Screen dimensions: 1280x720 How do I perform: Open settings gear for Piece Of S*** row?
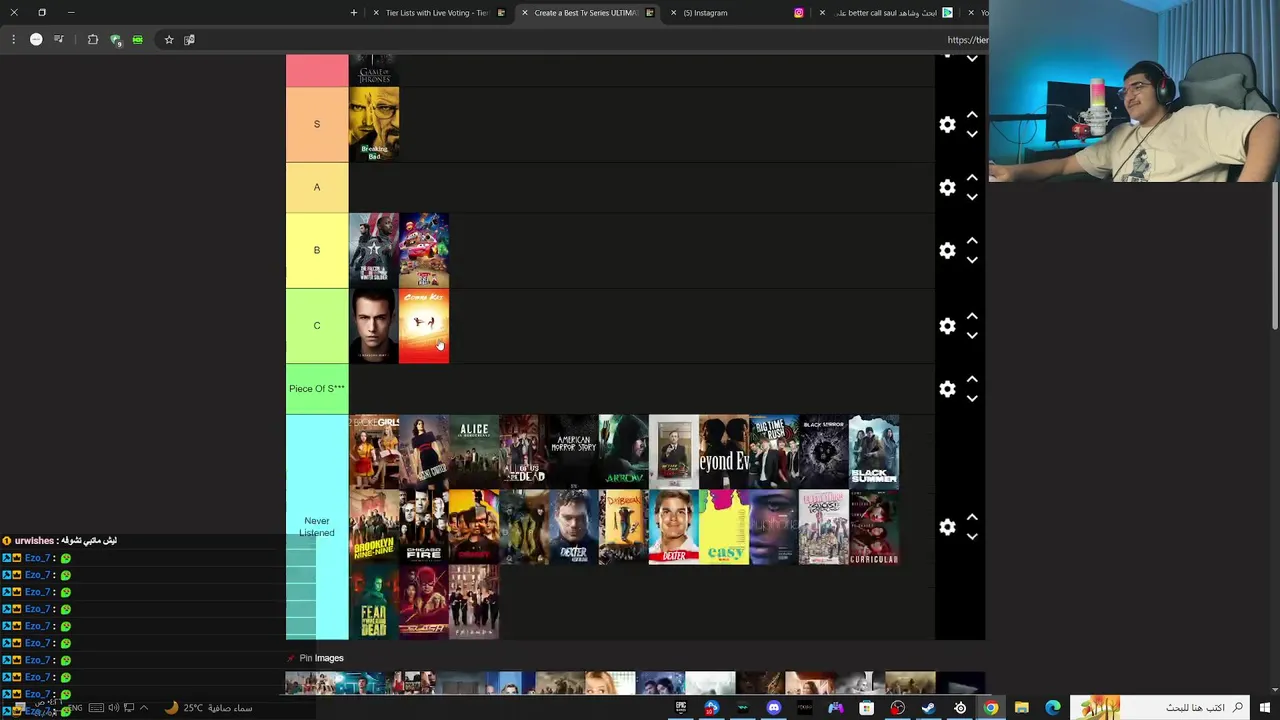(947, 389)
